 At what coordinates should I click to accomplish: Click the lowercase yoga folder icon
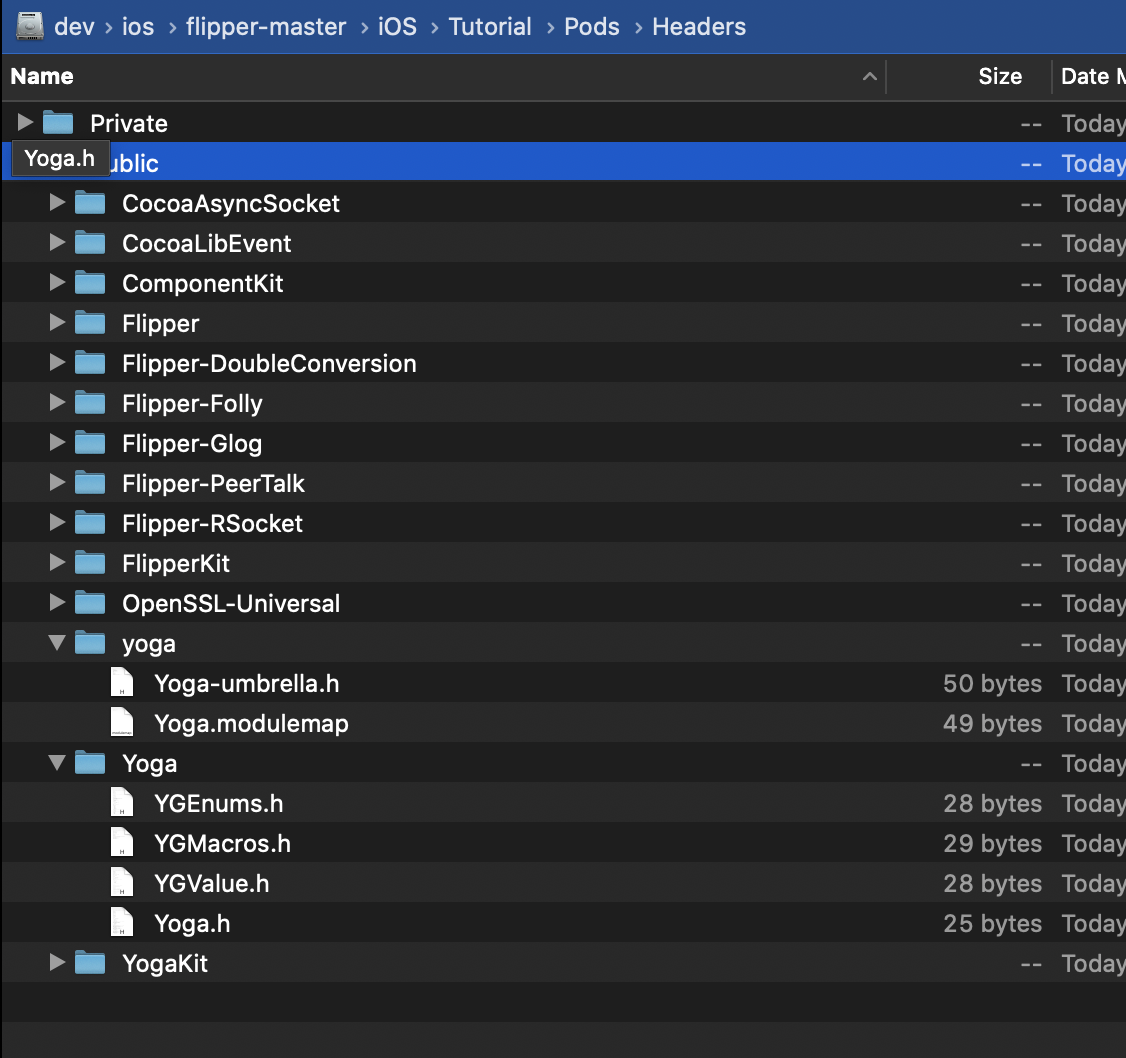(x=90, y=643)
